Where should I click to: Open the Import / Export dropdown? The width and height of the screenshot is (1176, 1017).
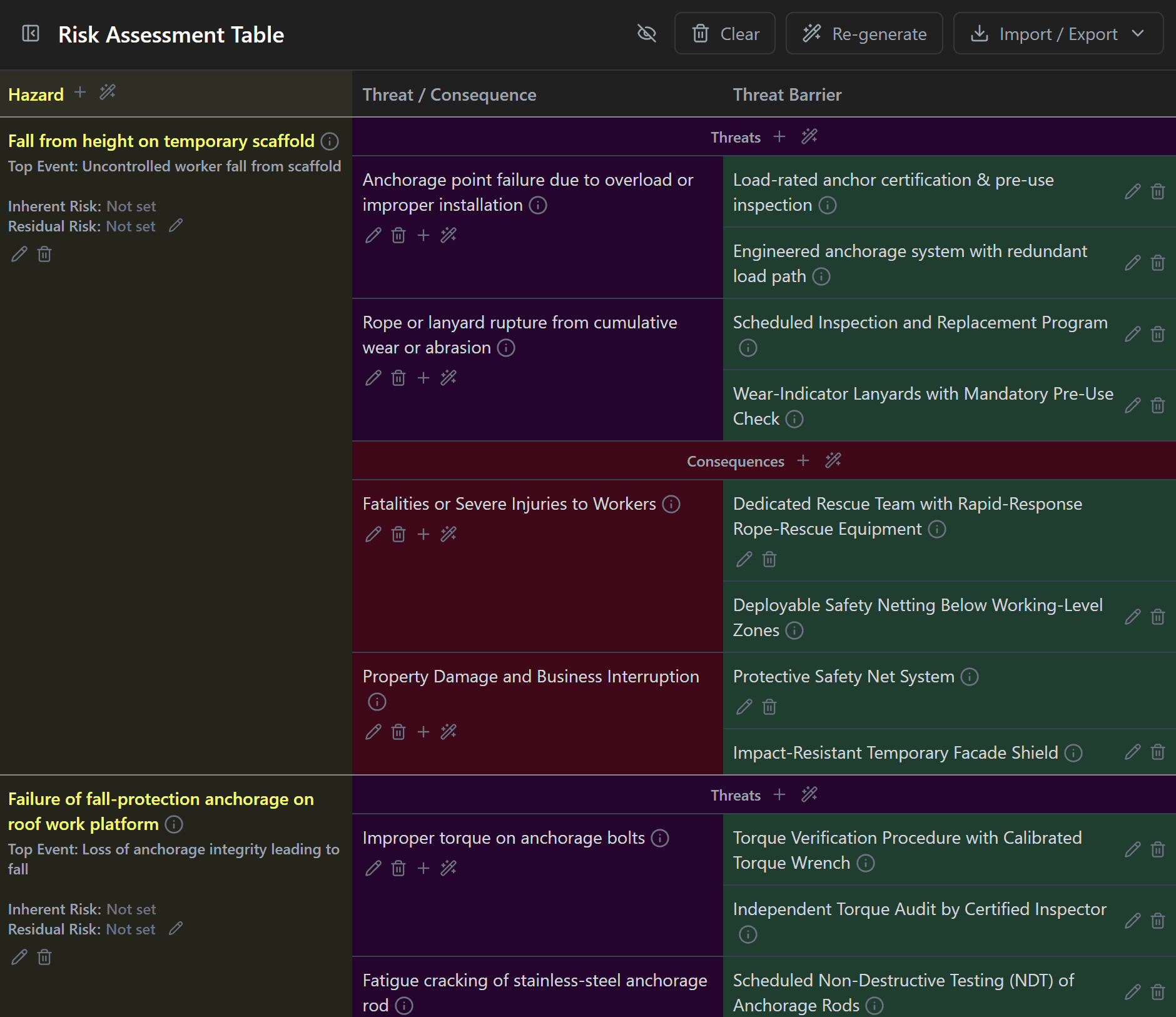1058,34
